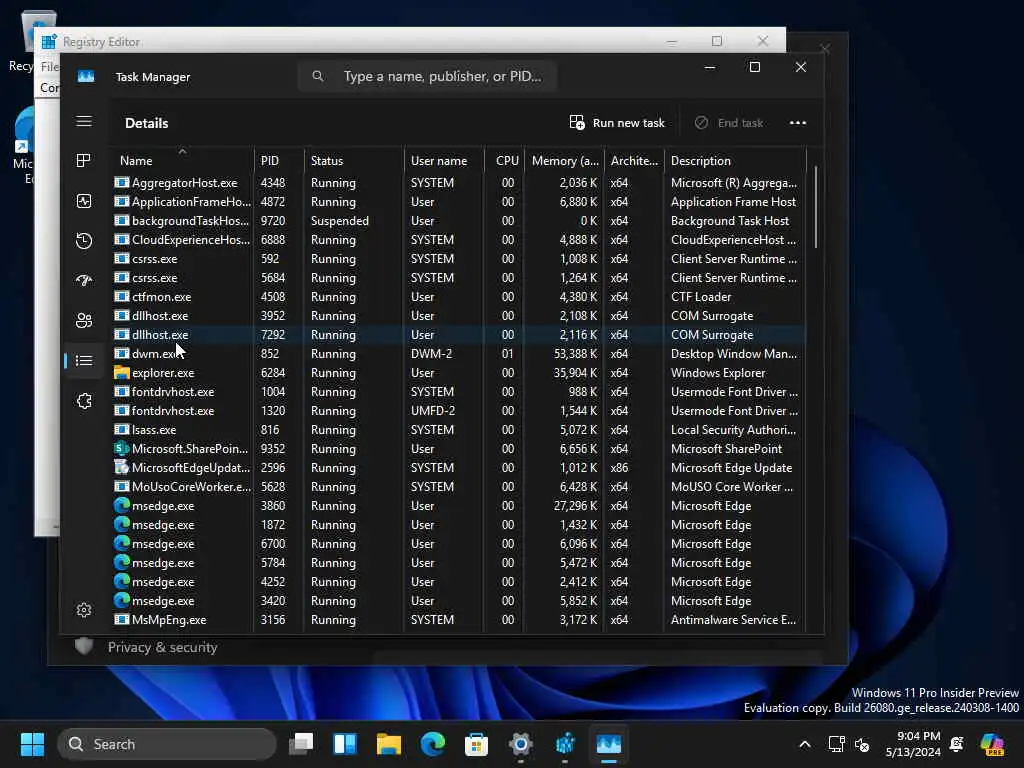1024x768 pixels.
Task: Select the ctfmon.exe process
Action: pyautogui.click(x=458, y=296)
